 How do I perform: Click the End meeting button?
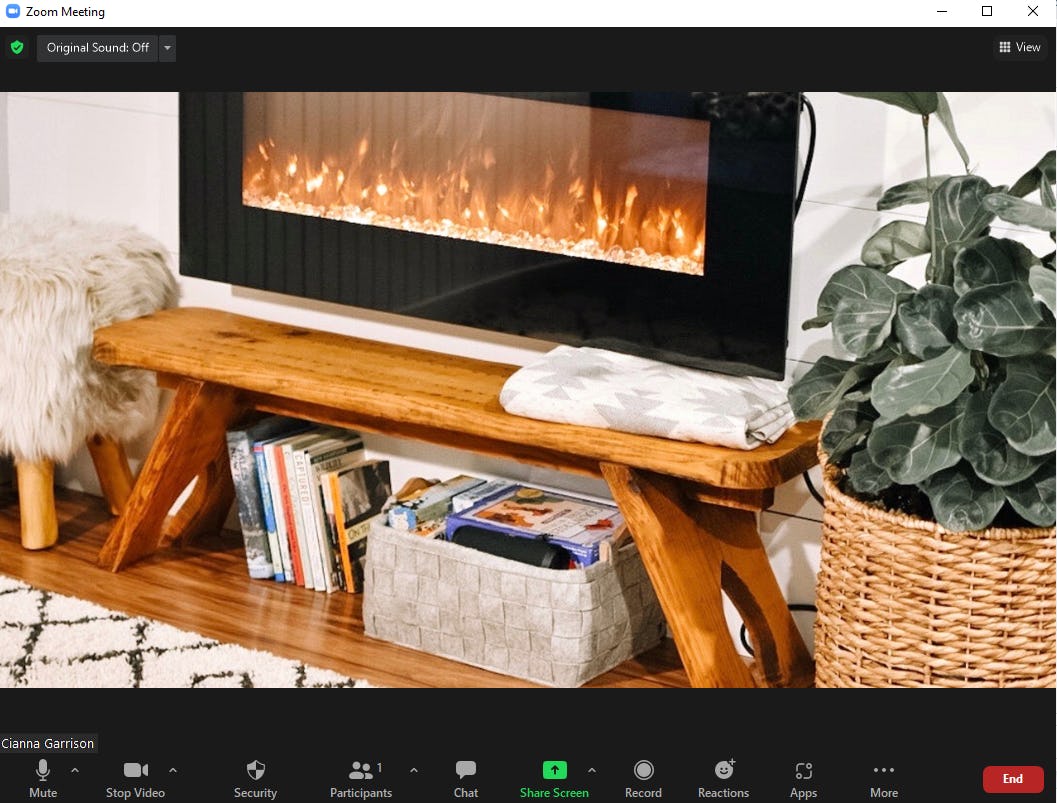click(1013, 778)
